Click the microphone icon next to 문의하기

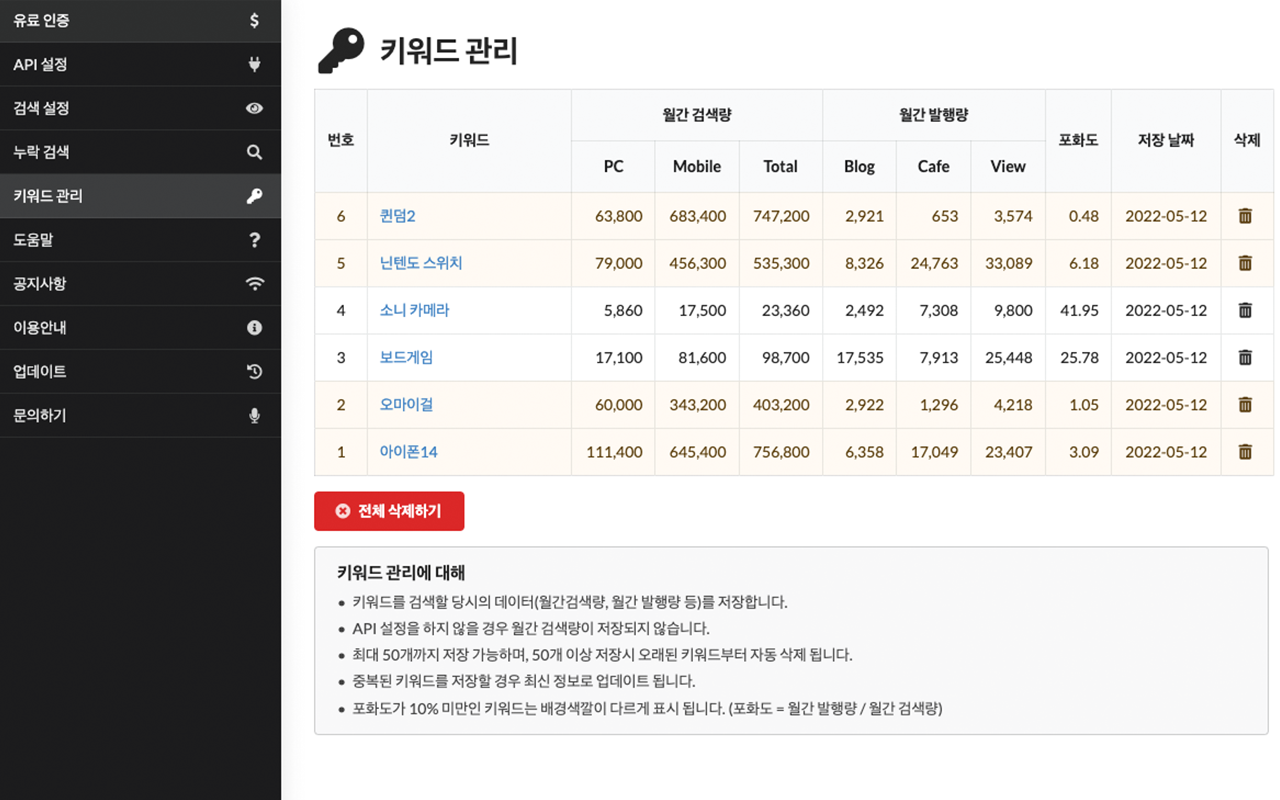[254, 415]
